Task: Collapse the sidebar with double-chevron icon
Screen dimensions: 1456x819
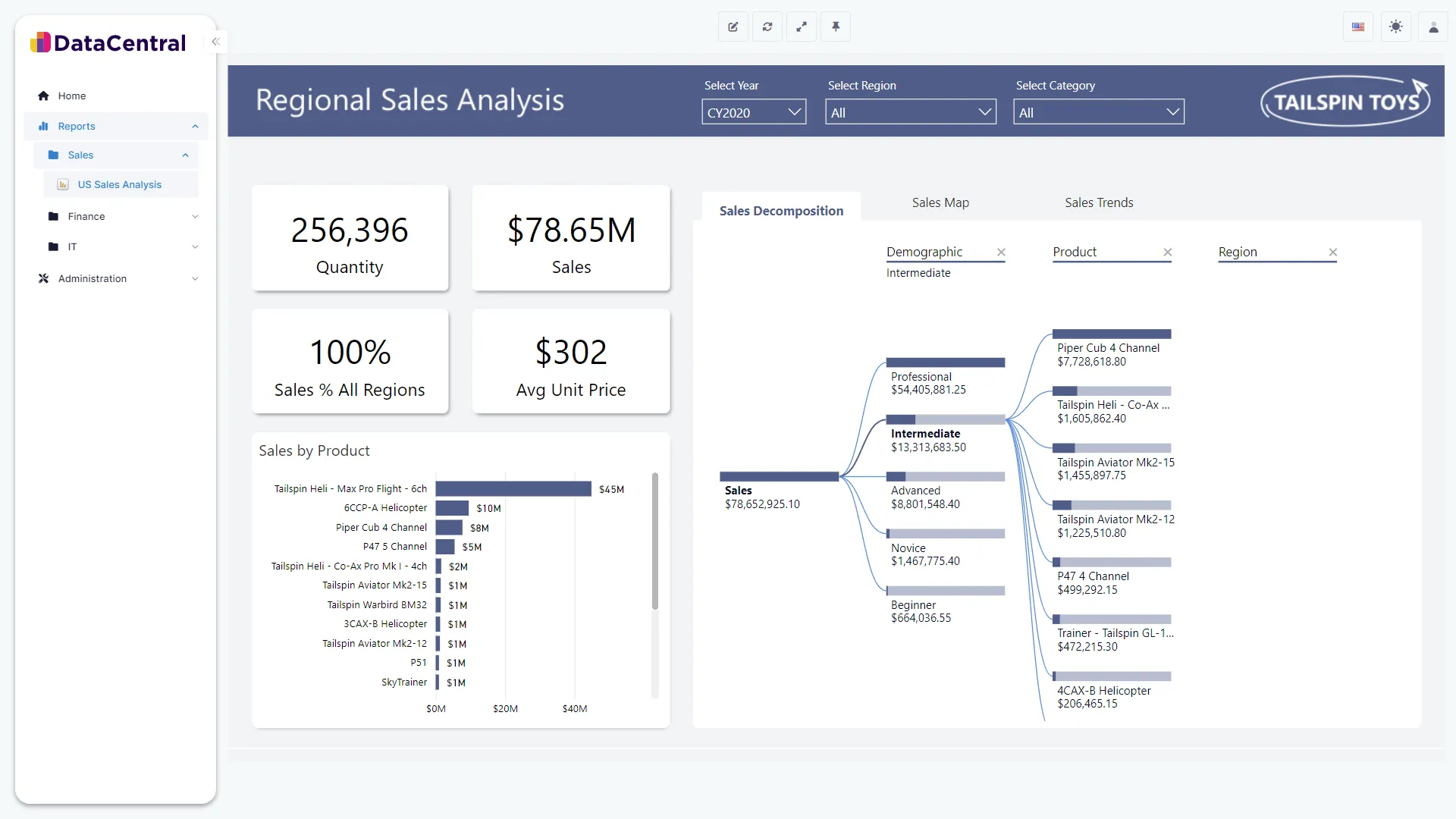Action: pos(215,42)
